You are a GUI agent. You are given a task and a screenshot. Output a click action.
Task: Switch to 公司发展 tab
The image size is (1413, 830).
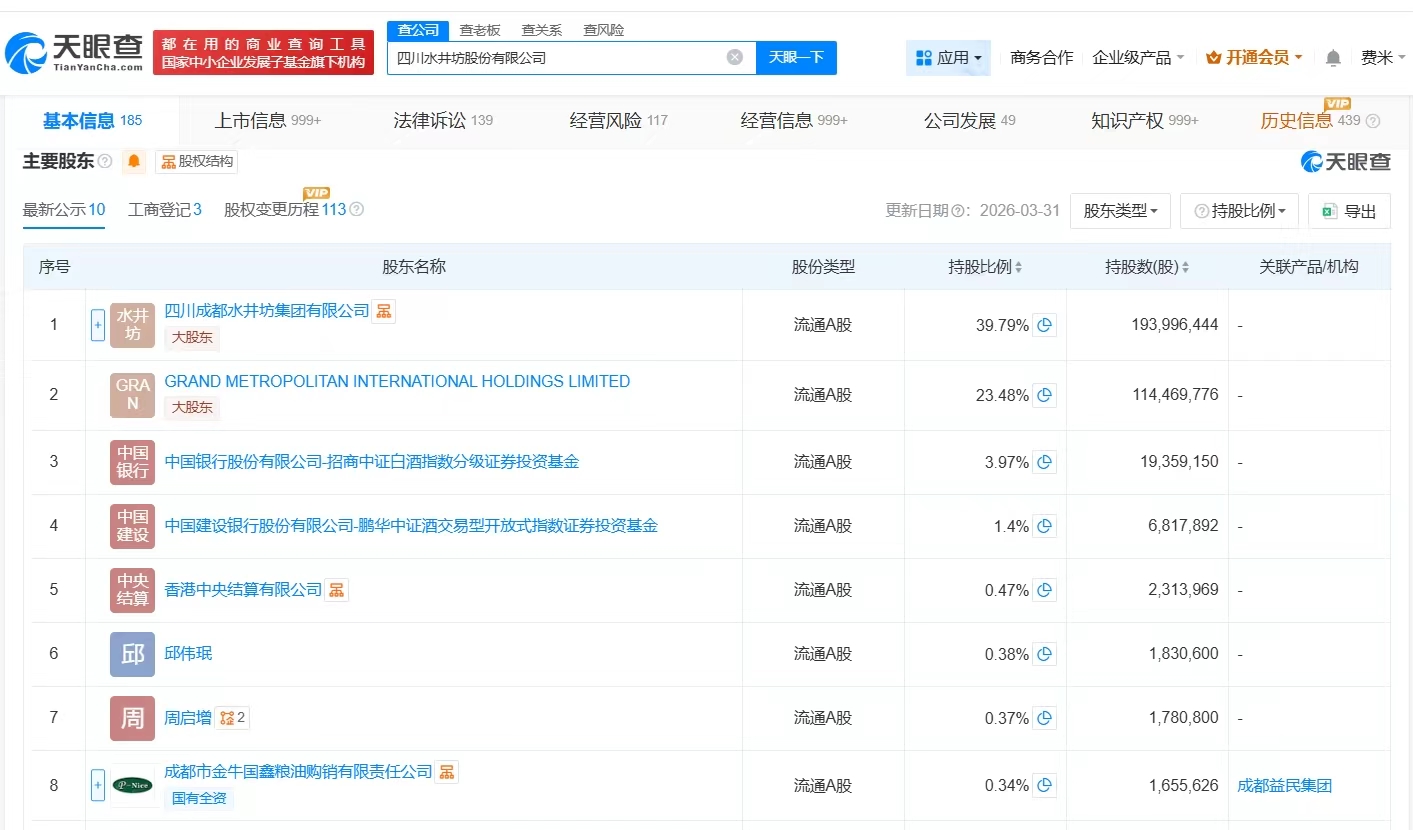tap(969, 121)
